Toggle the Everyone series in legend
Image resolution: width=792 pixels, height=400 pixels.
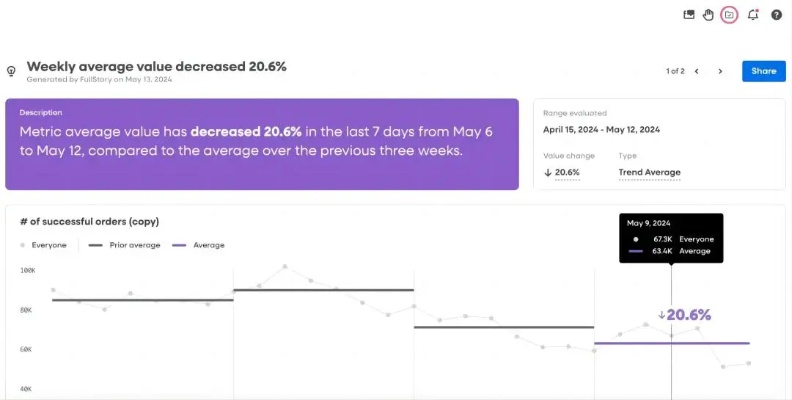coord(43,245)
